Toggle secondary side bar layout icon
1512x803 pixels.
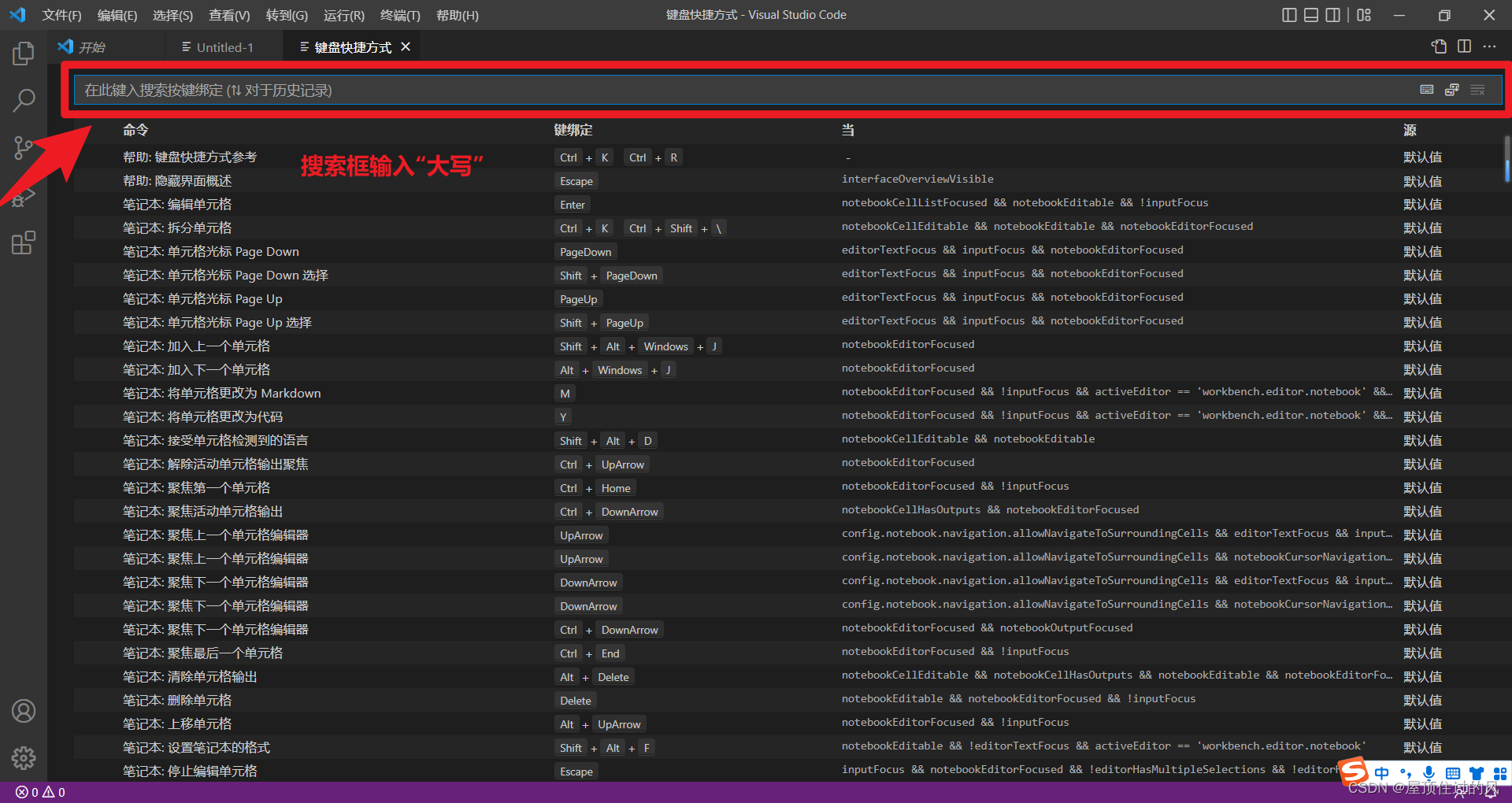(1332, 15)
